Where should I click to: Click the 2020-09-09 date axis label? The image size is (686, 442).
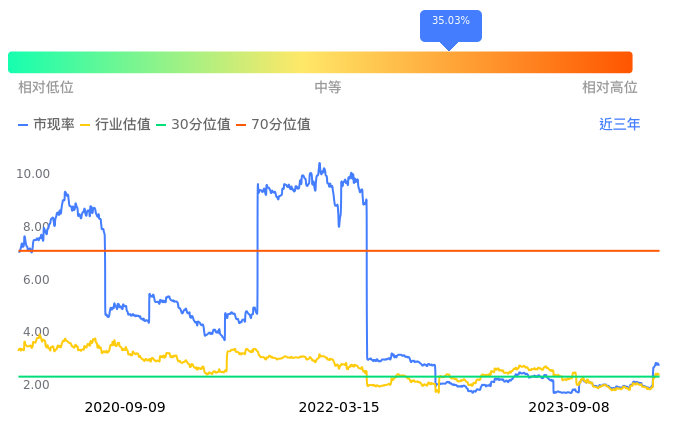pos(125,408)
